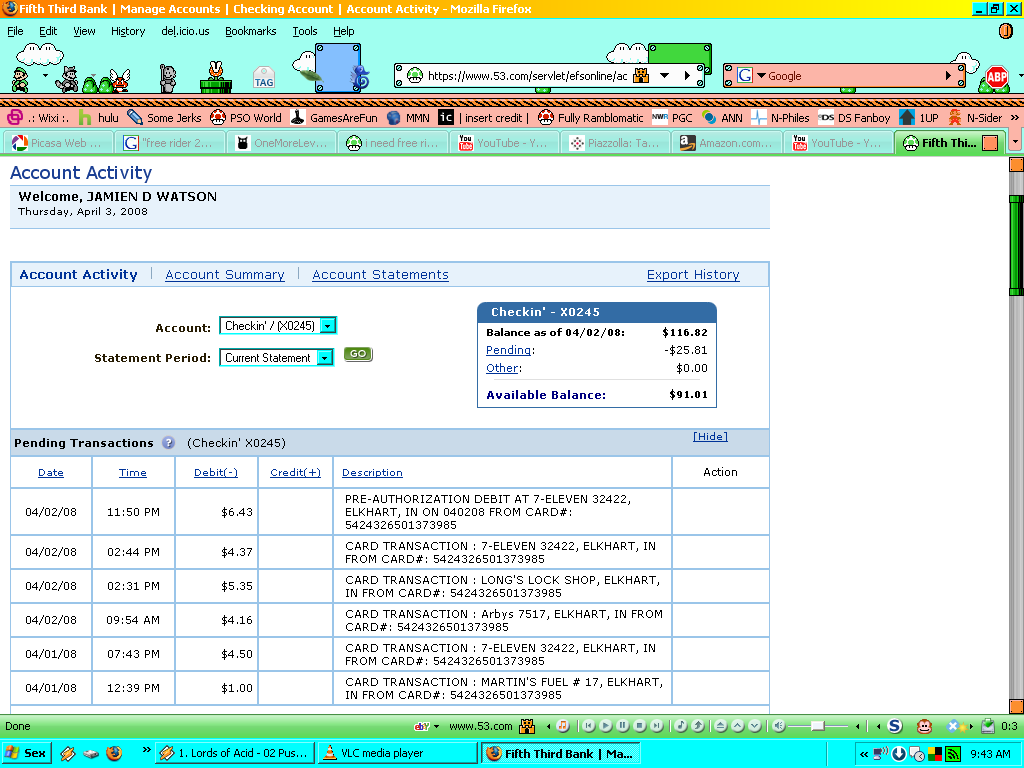Click the help question mark beside Pending Transactions
This screenshot has height=768, width=1024.
click(x=168, y=443)
